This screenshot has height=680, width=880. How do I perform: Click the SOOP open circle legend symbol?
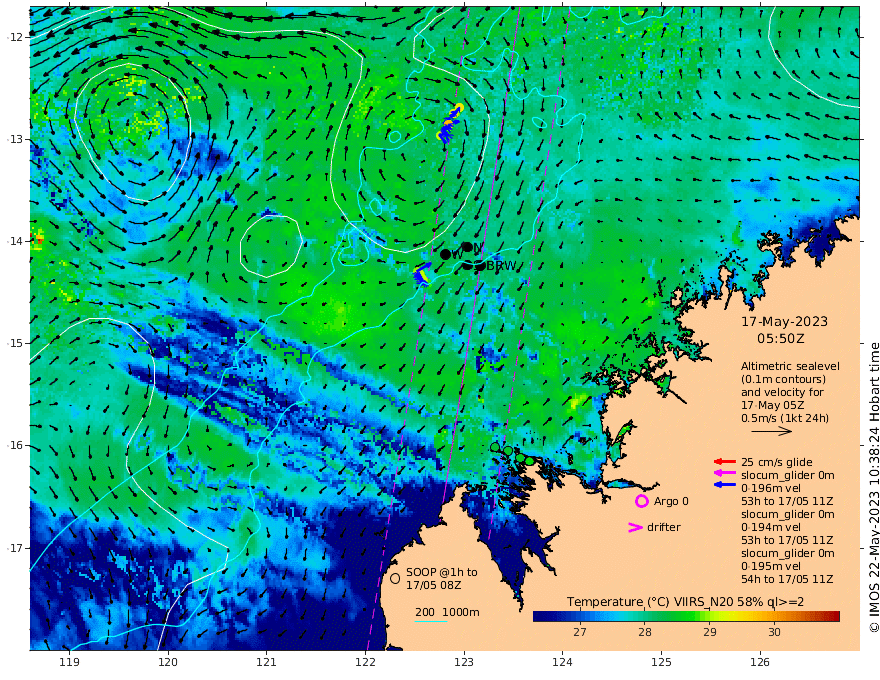[x=395, y=578]
